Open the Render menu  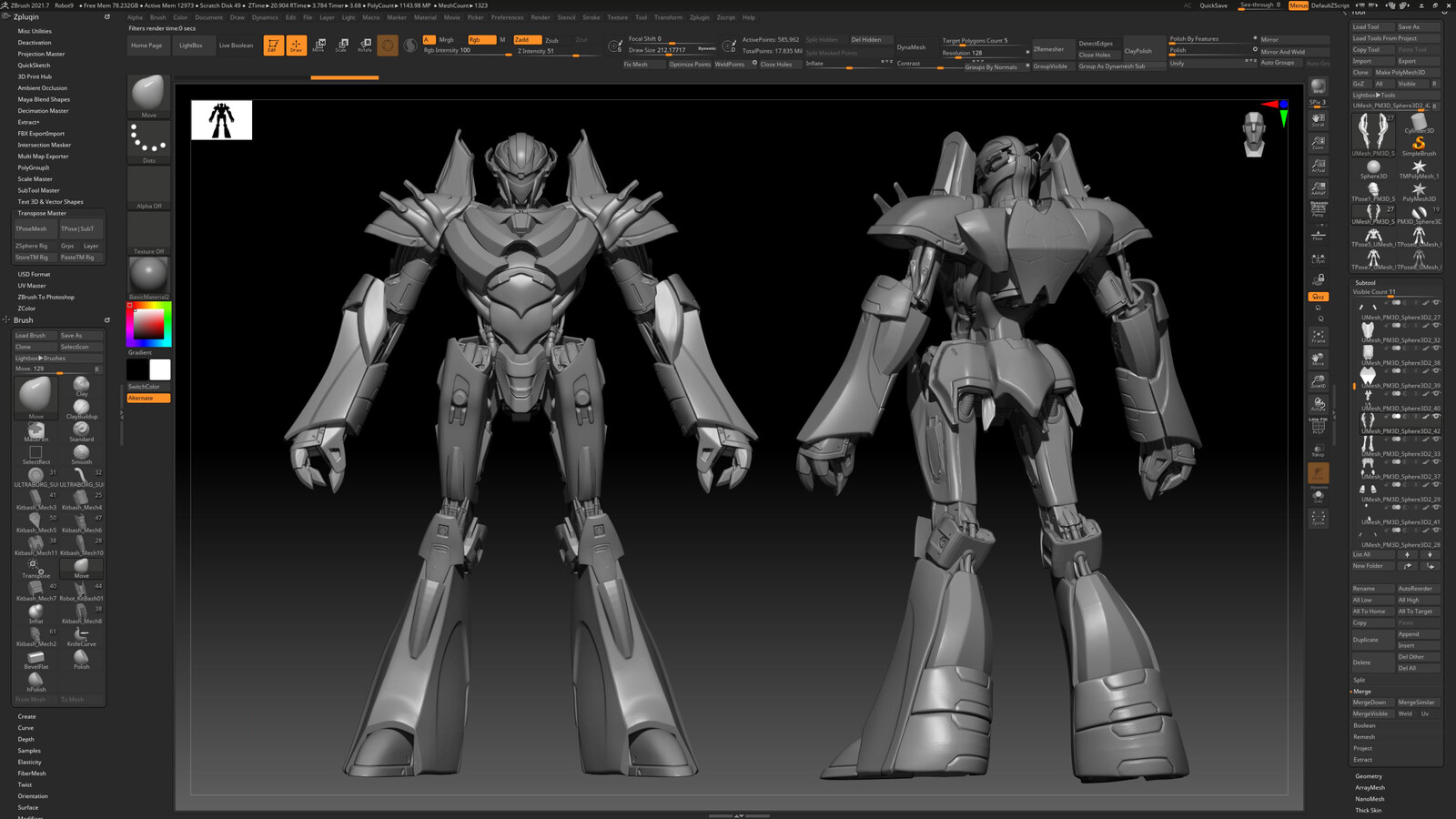coord(541,17)
